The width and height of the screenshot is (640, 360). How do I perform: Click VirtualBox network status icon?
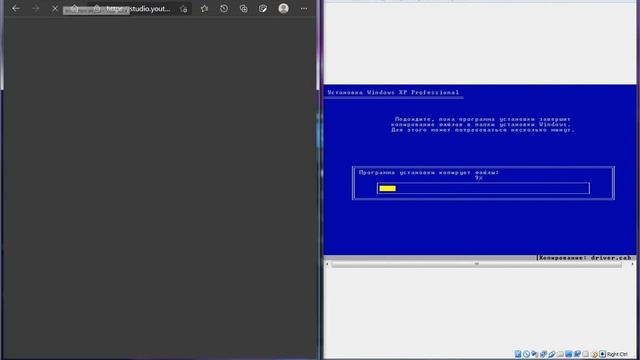tap(543, 354)
